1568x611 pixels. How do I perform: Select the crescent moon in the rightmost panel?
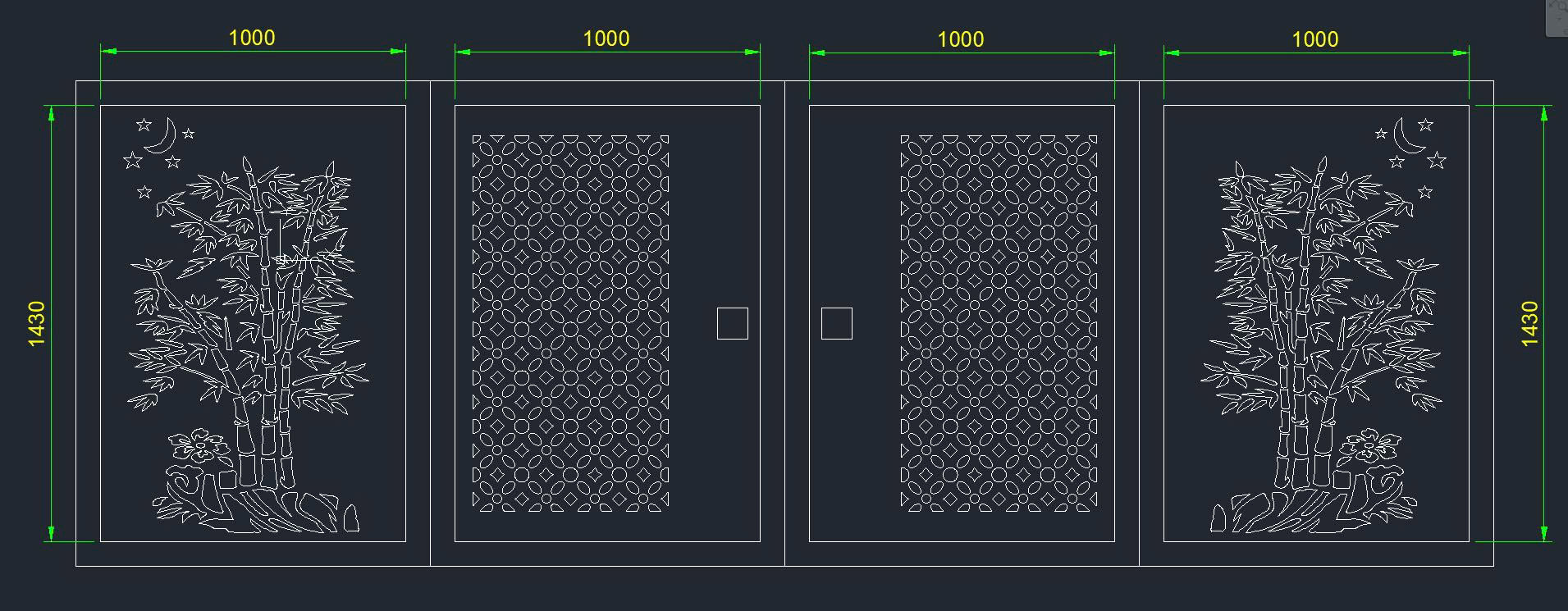tap(1408, 137)
